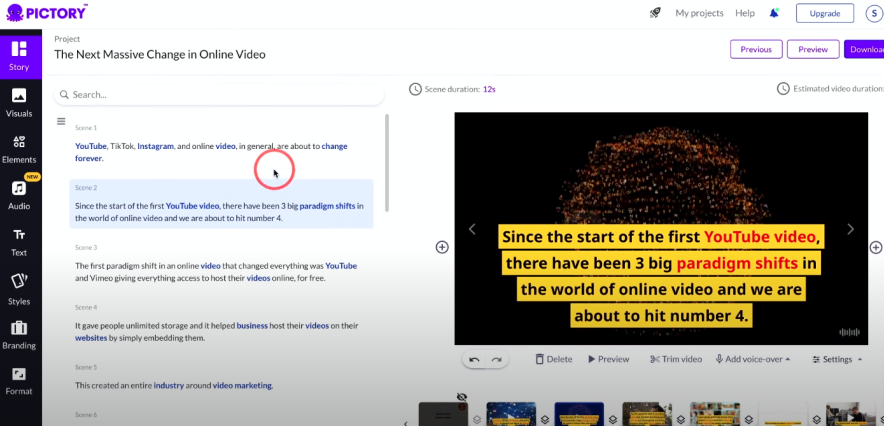The image size is (884, 426).
Task: Open My projects from top menu
Action: point(699,13)
